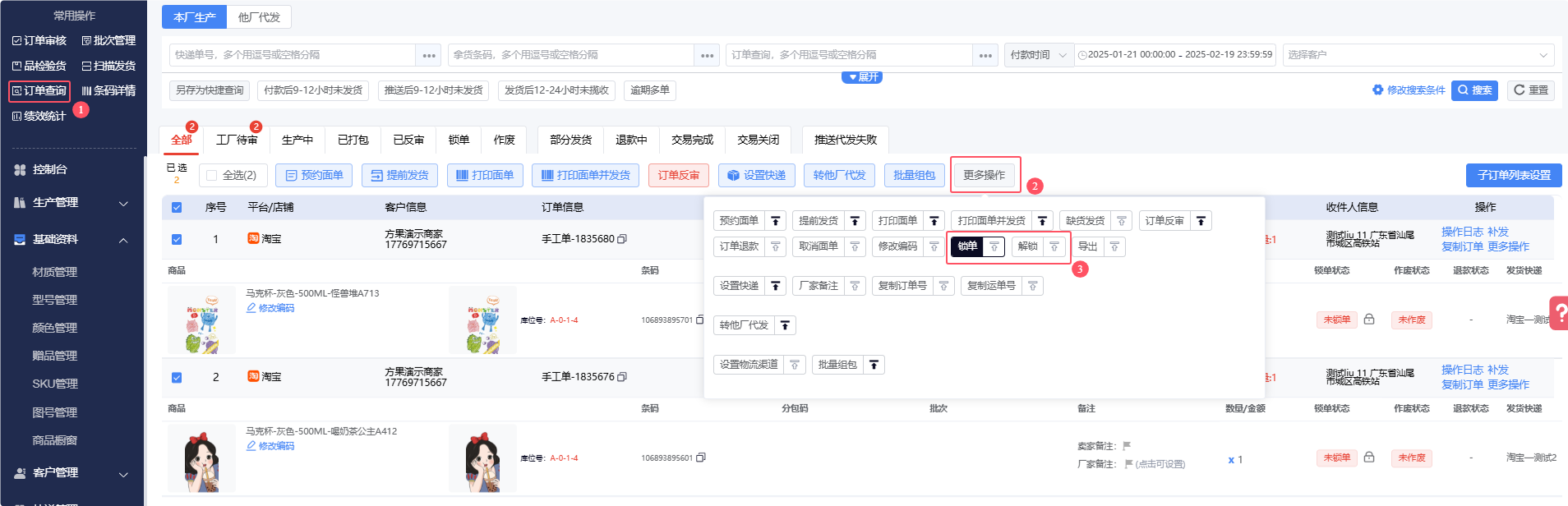The height and width of the screenshot is (506, 1568).
Task: Uncheck the checkbox for order row 1
Action: (177, 240)
